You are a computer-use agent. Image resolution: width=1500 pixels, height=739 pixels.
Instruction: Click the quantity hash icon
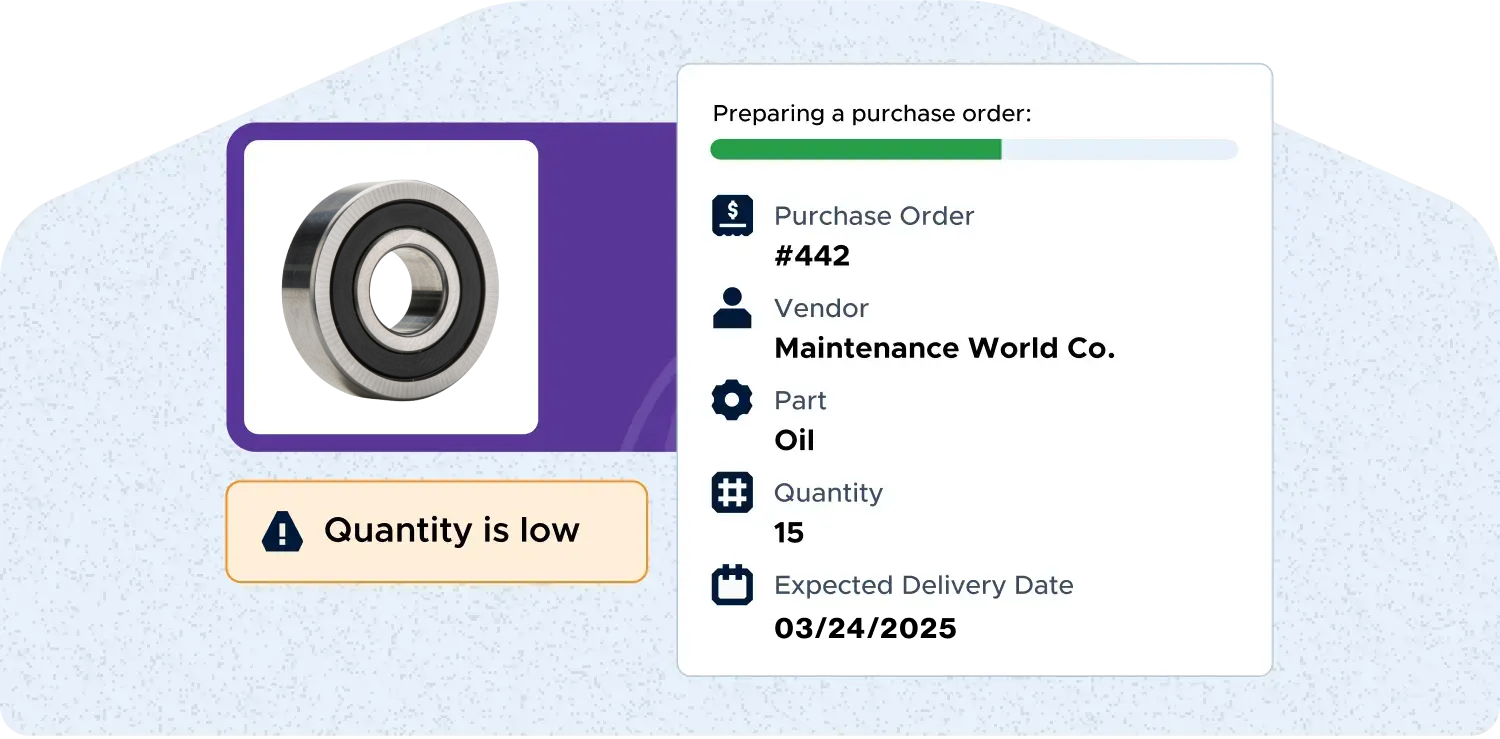pos(732,493)
